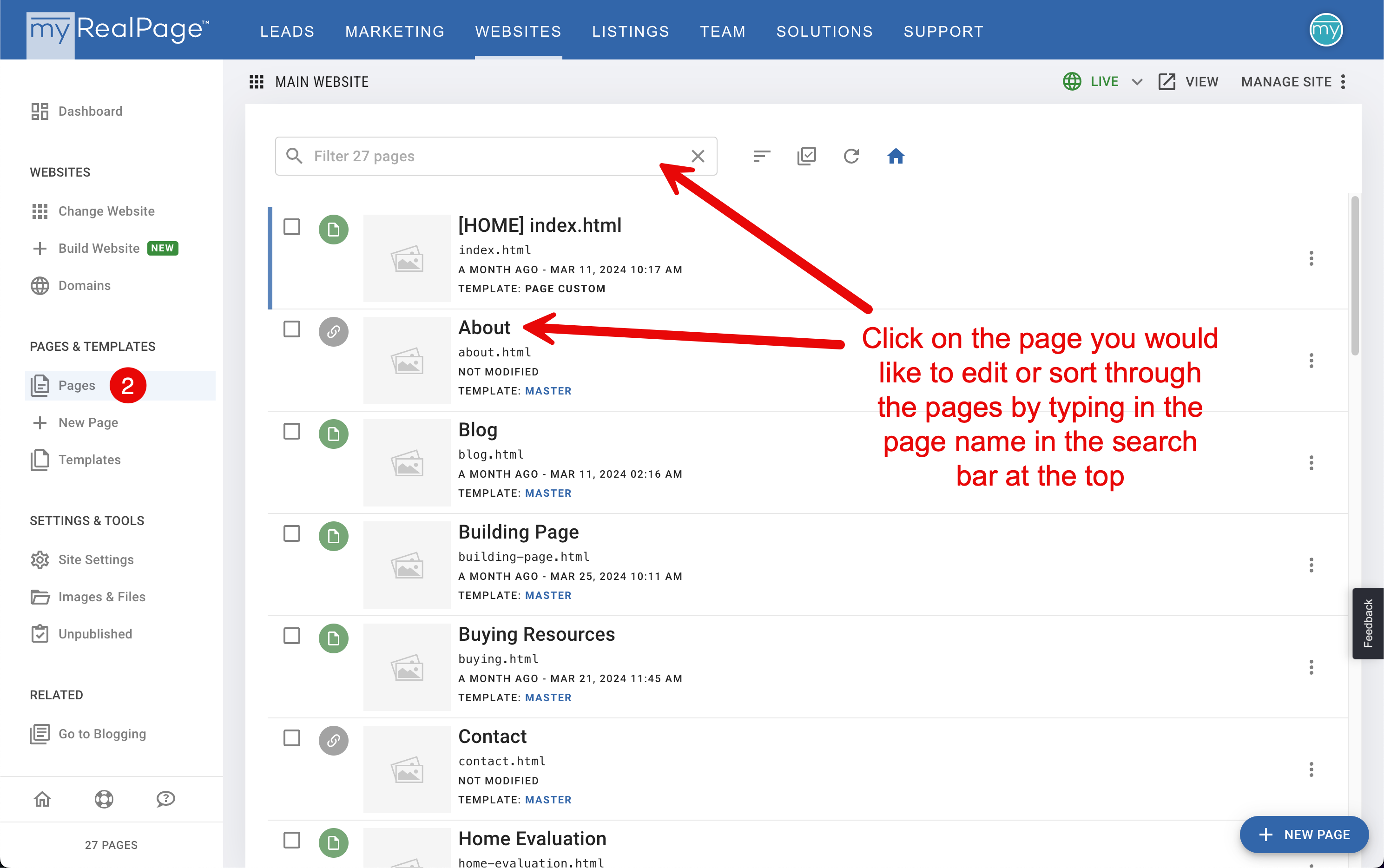Check the box for Blog page
This screenshot has width=1384, height=868.
click(291, 431)
